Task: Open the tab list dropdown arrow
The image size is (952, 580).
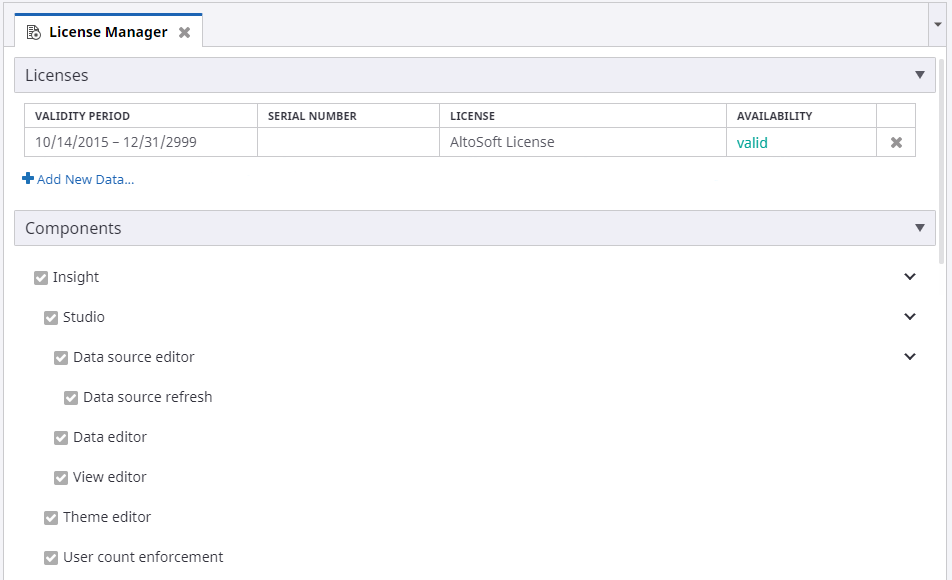Action: [939, 23]
